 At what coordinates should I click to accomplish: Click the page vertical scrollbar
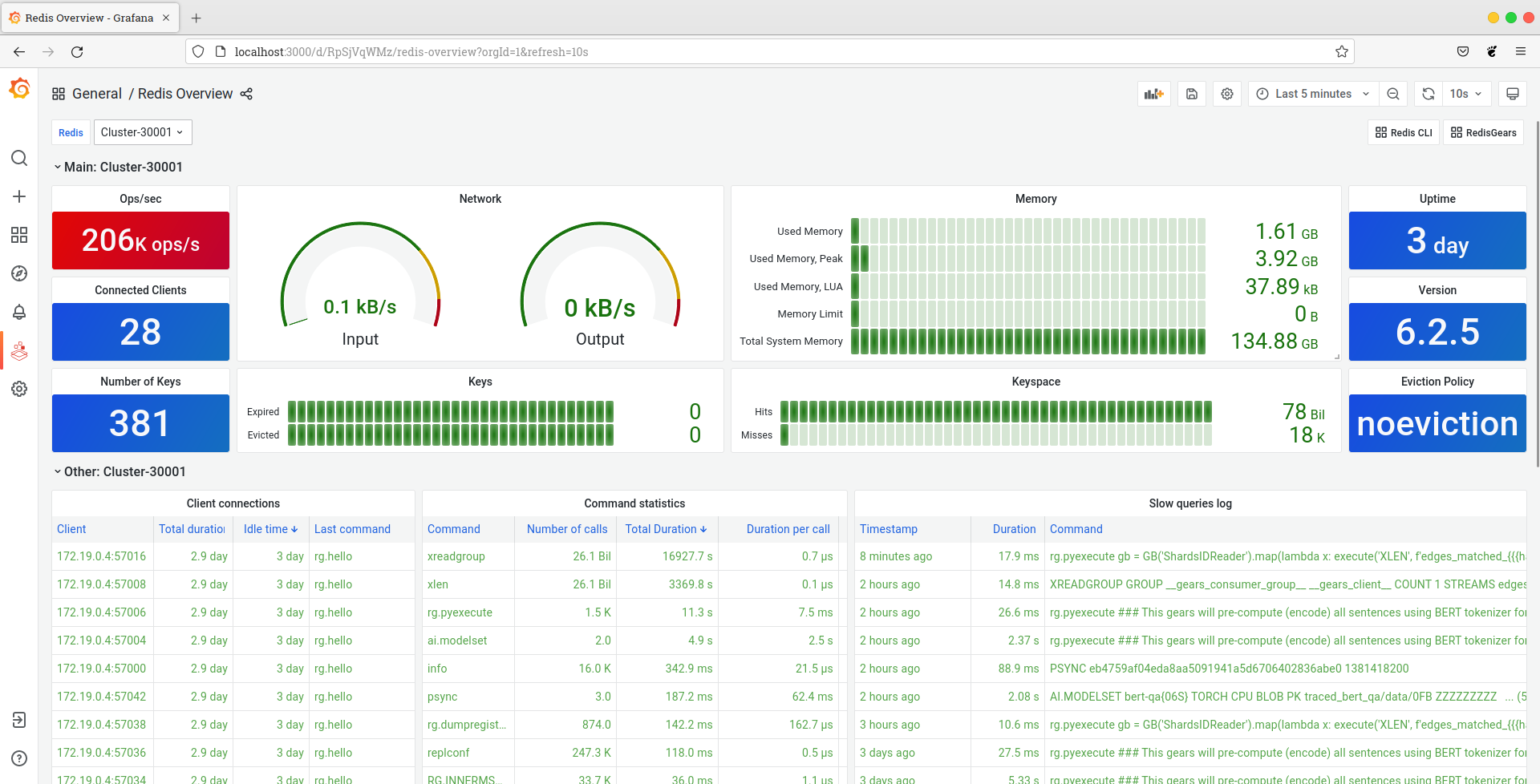(x=1537, y=293)
